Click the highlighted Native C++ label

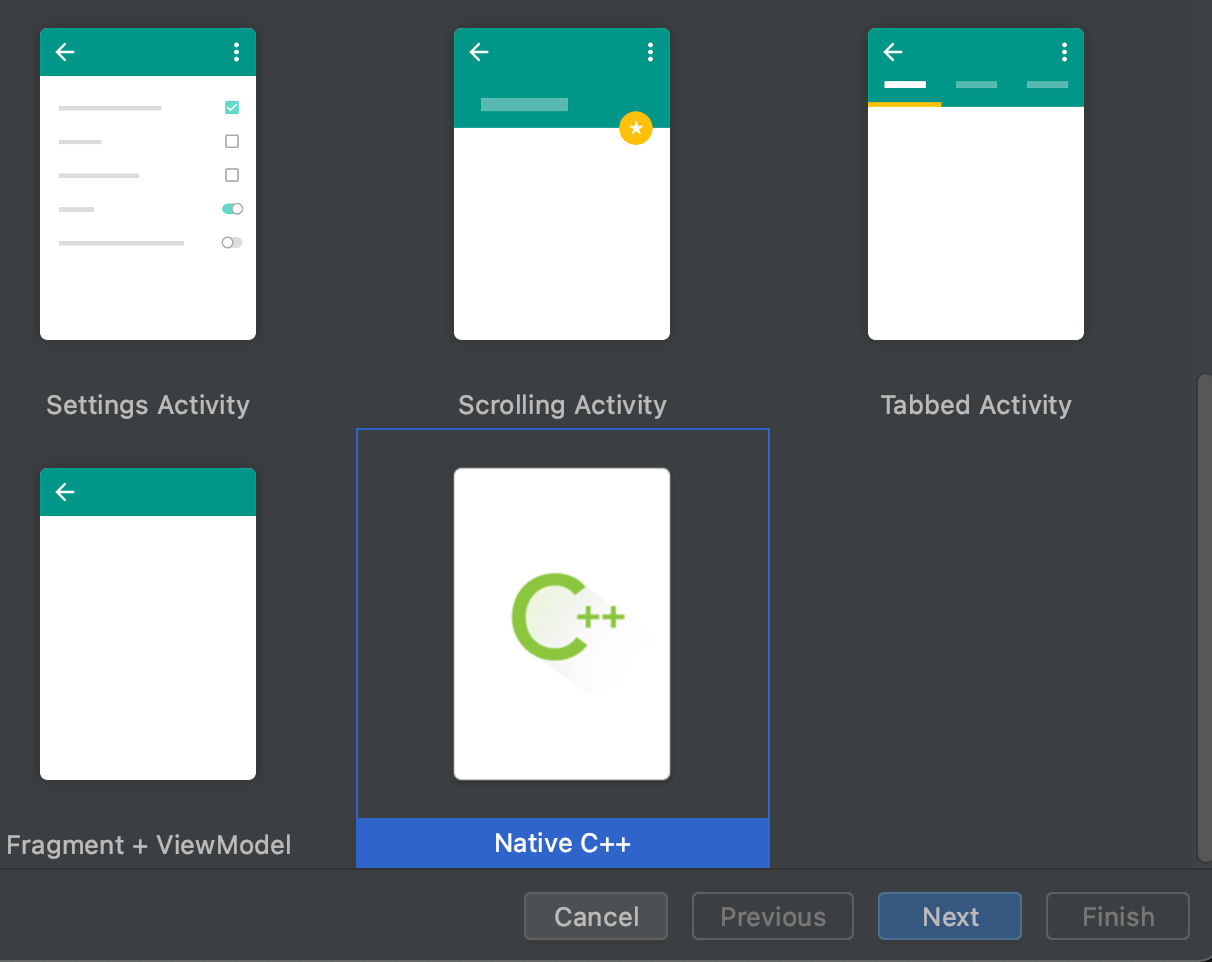[563, 843]
